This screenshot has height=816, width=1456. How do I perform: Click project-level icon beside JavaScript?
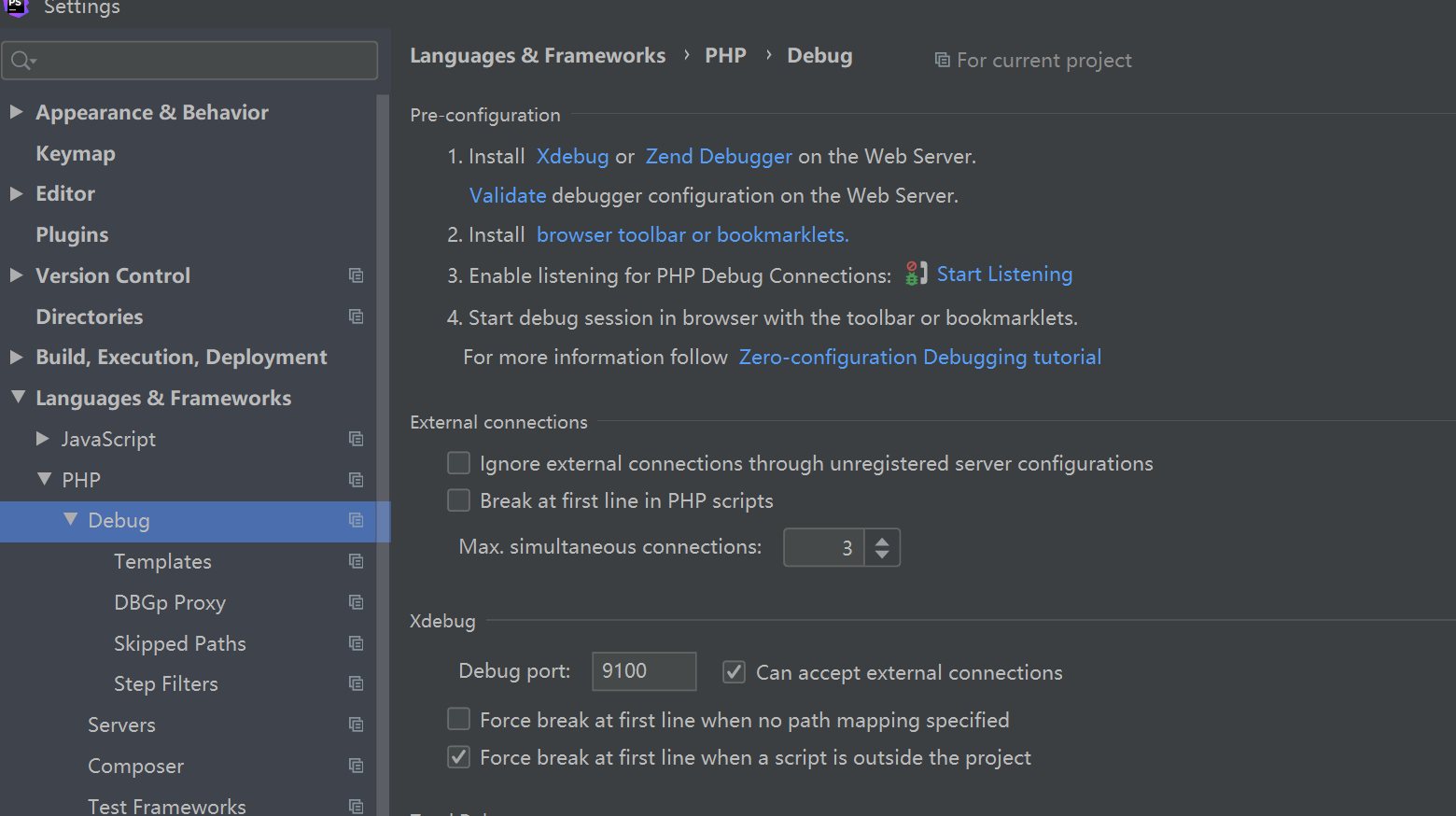tap(356, 439)
